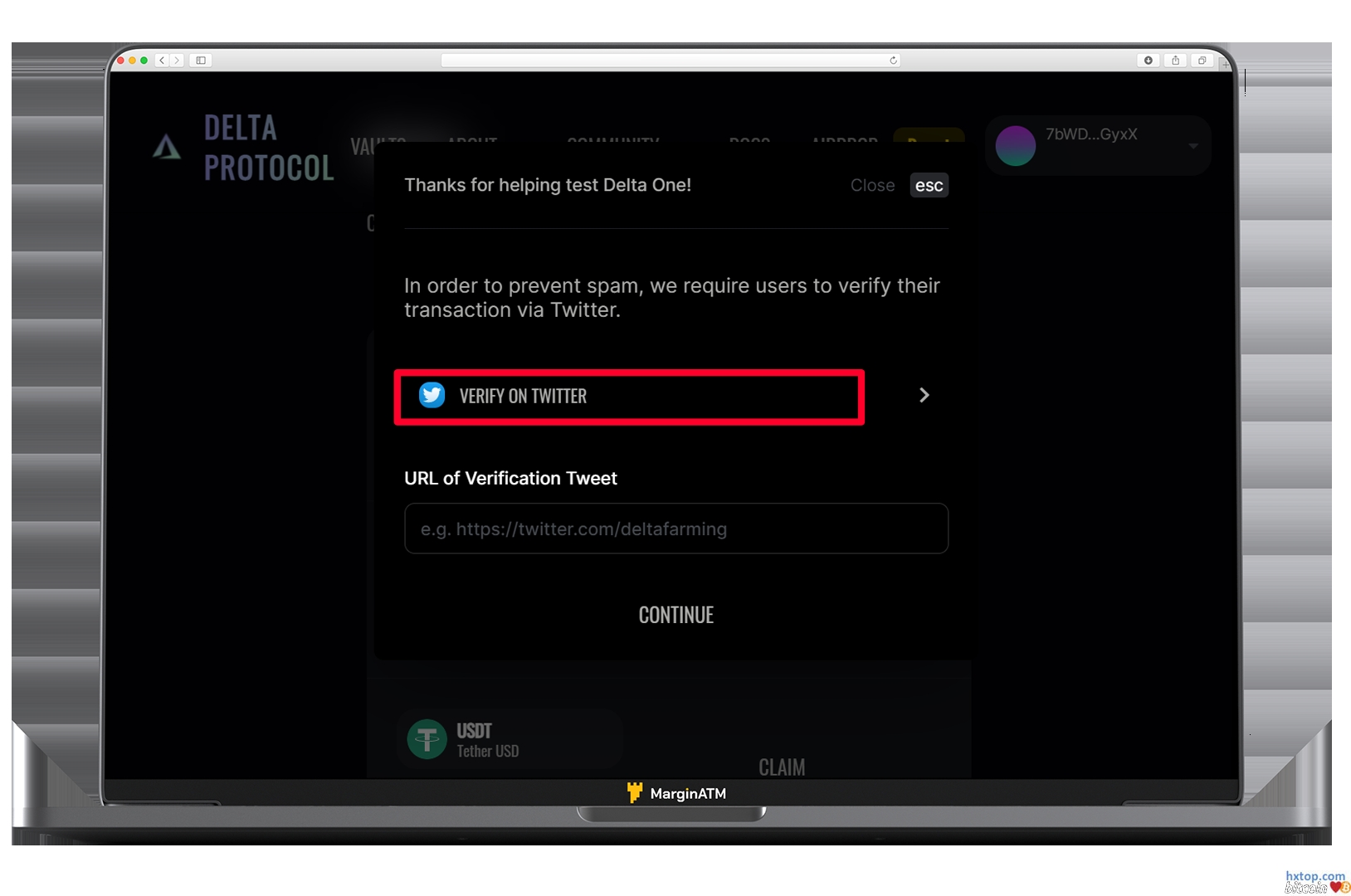Screen dimensions: 1351x896
Task: Focus the URL of Verification Tweet field
Action: [675, 528]
